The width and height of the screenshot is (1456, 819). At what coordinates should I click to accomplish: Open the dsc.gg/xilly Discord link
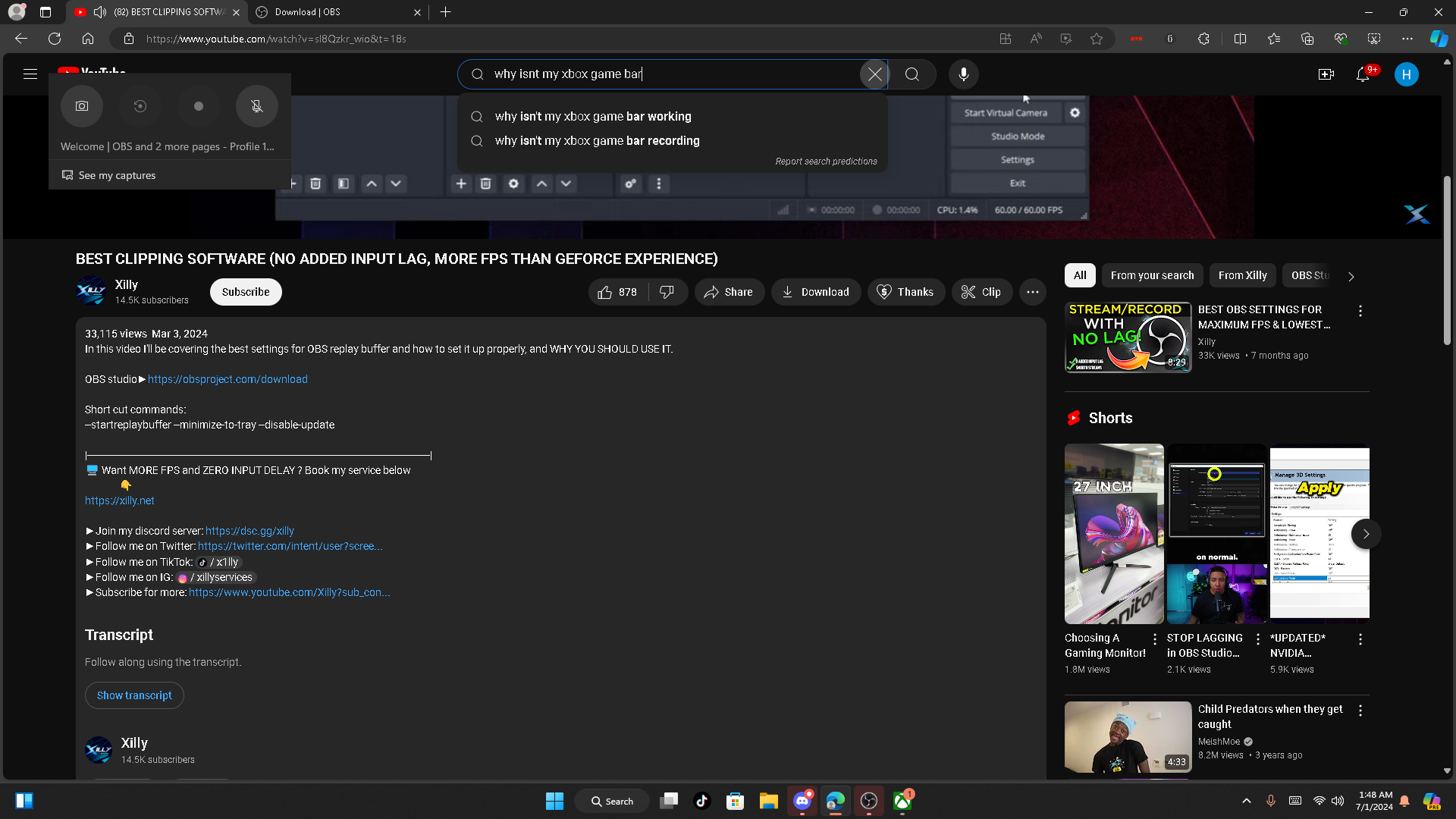pyautogui.click(x=249, y=531)
